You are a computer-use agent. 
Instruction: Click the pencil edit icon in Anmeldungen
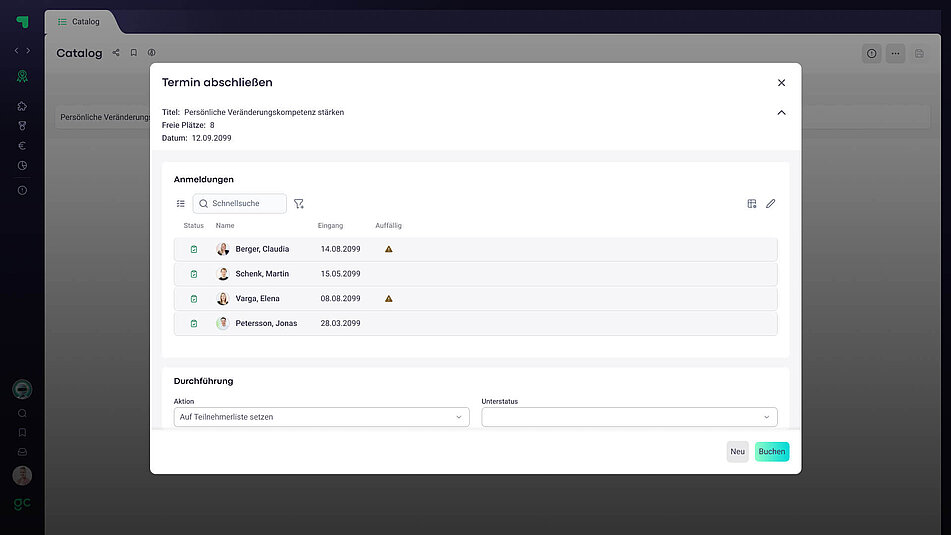(x=770, y=204)
